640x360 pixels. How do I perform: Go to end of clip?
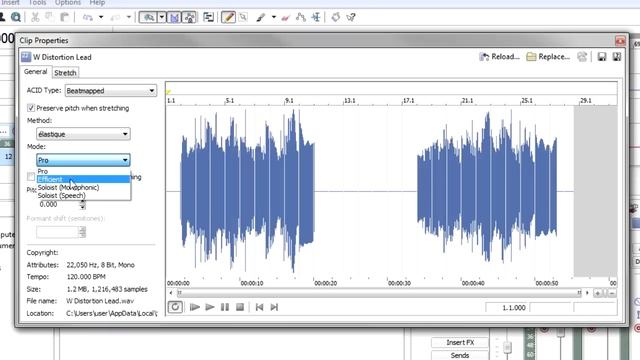[x=274, y=307]
